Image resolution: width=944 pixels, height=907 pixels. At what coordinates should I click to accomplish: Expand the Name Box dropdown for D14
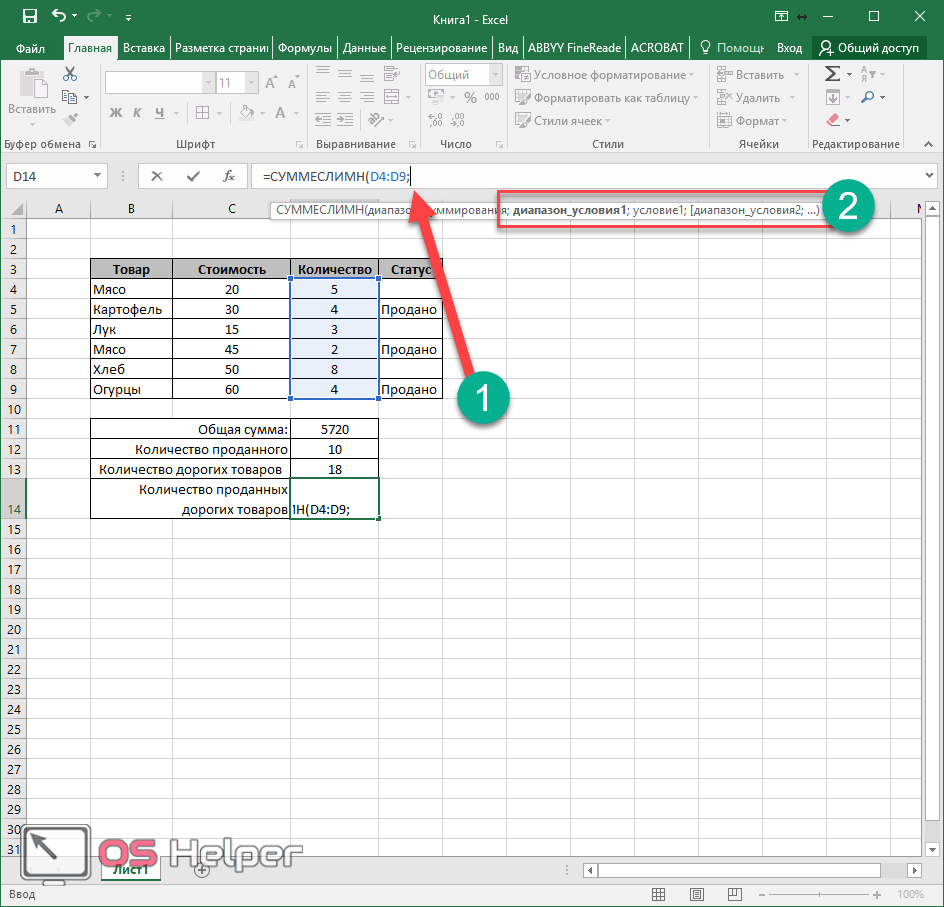(98, 176)
